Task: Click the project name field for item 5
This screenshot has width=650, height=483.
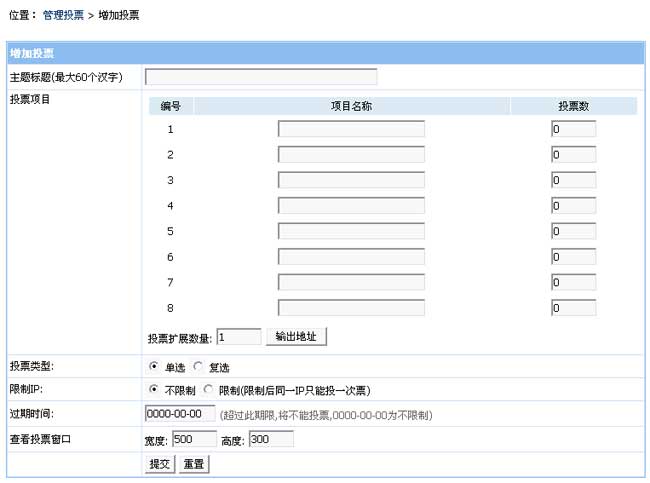Action: point(351,231)
